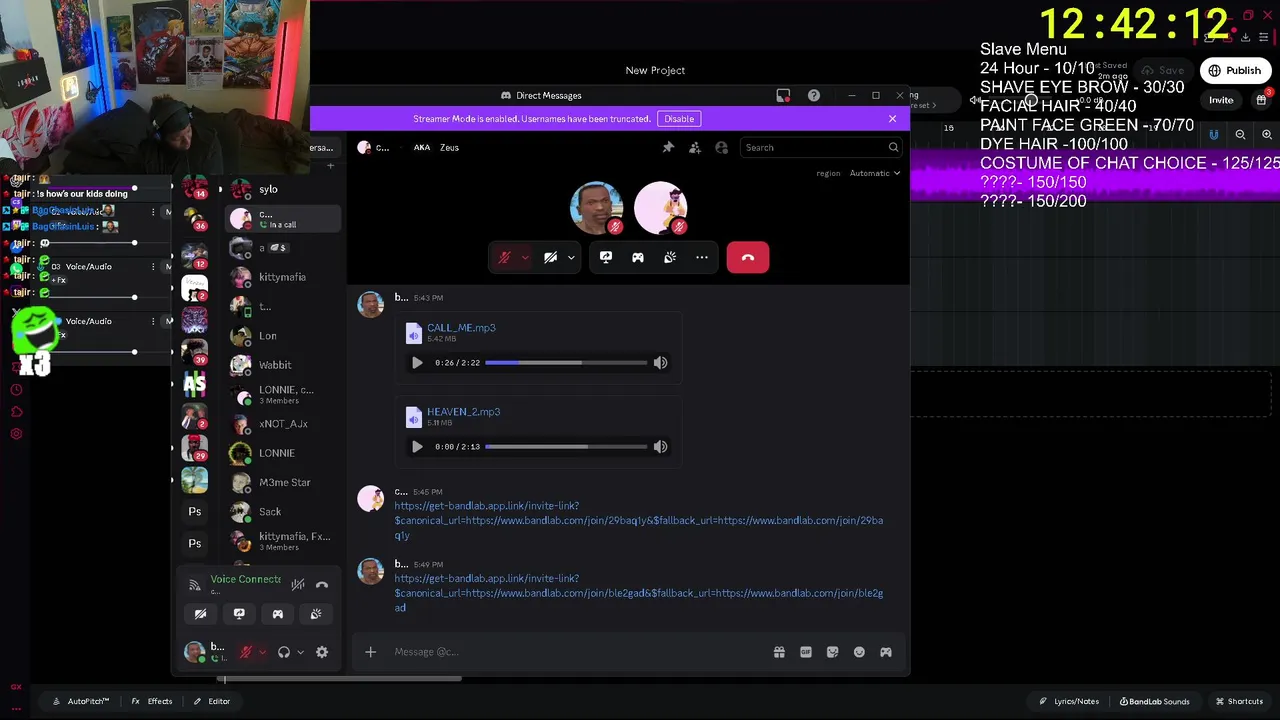Toggle volume icon on HEAVEN_2.mp3 player
The image size is (1280, 720).
pos(660,447)
